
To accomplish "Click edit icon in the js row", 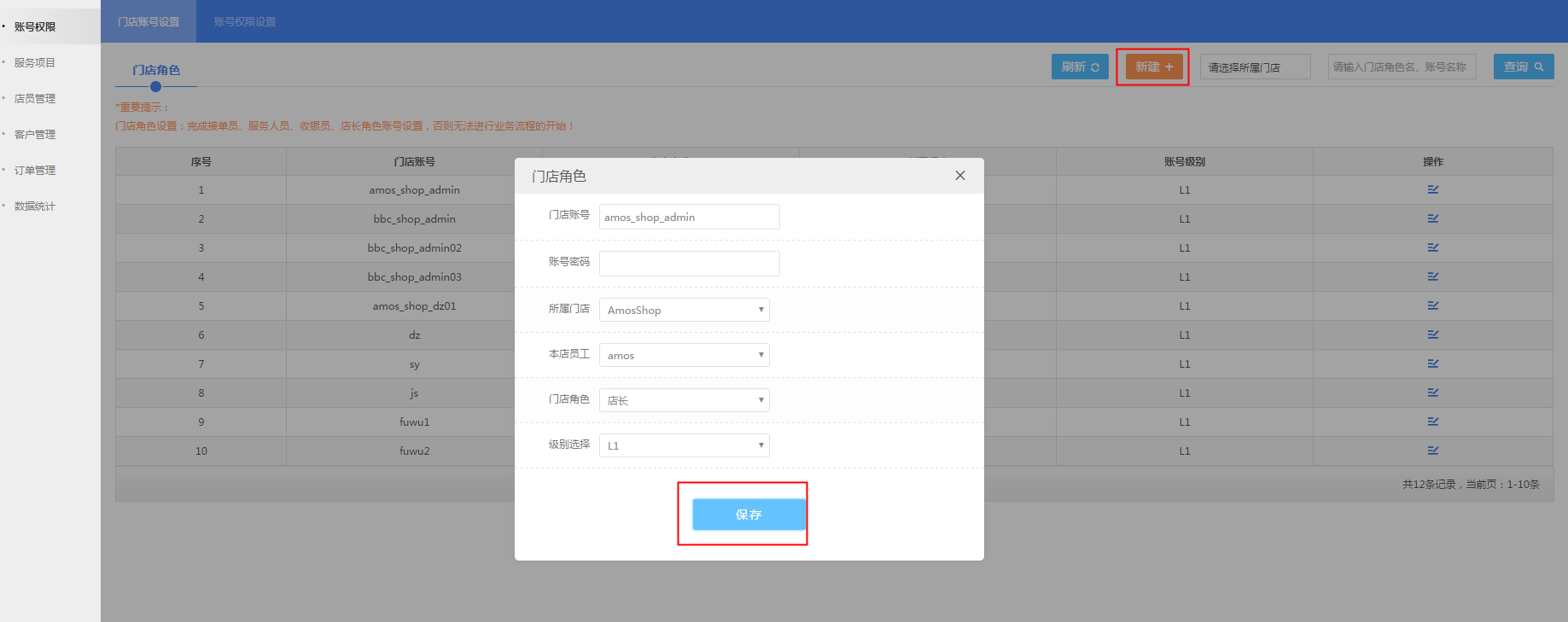I will pos(1433,392).
